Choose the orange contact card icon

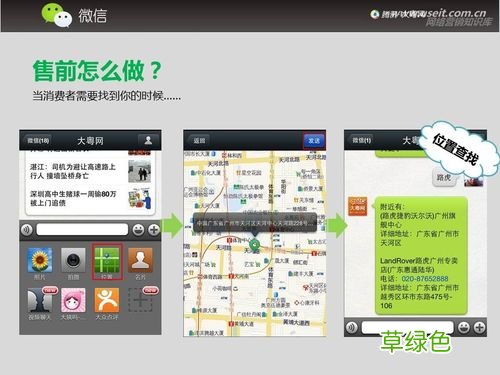(x=140, y=260)
